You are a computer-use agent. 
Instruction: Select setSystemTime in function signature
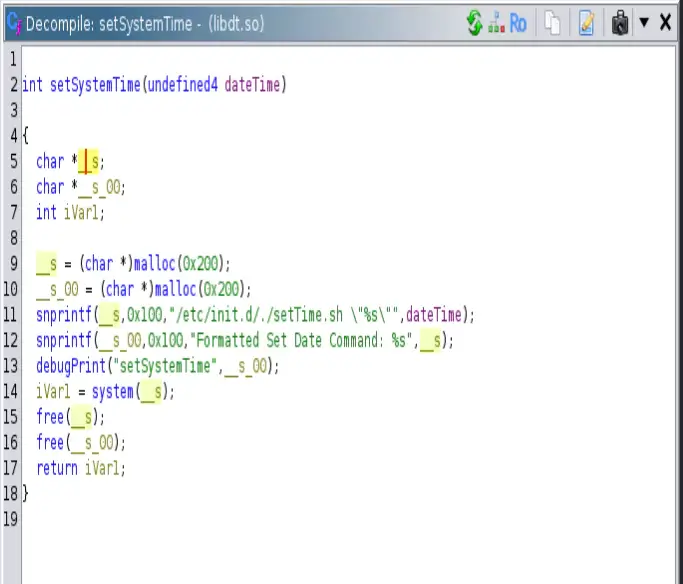(95, 84)
